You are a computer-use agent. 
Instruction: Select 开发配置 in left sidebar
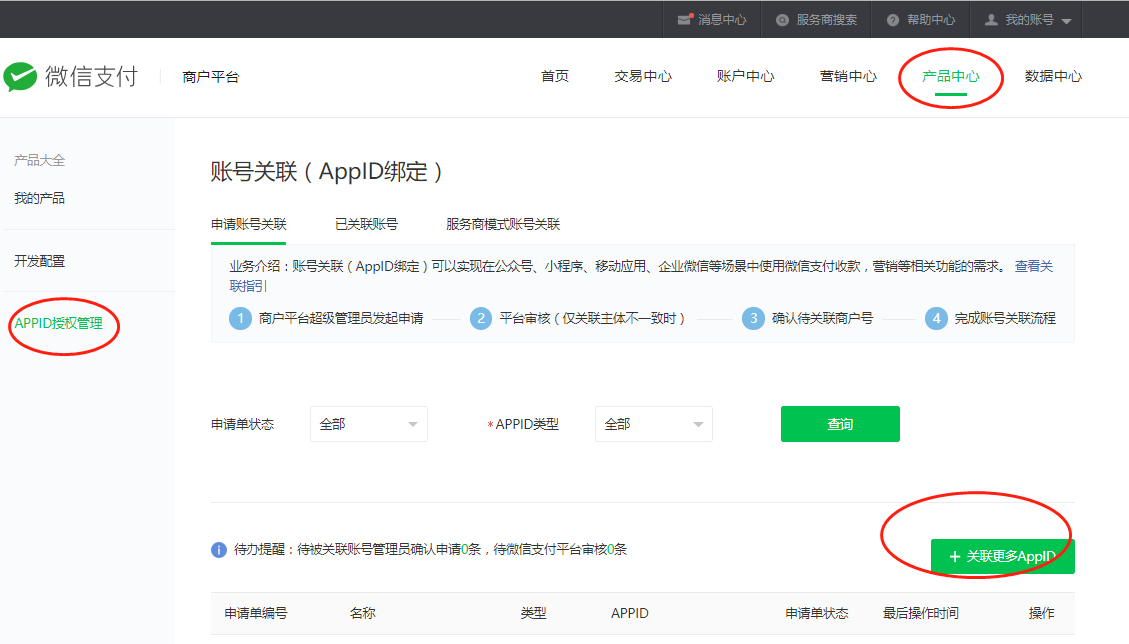point(40,261)
